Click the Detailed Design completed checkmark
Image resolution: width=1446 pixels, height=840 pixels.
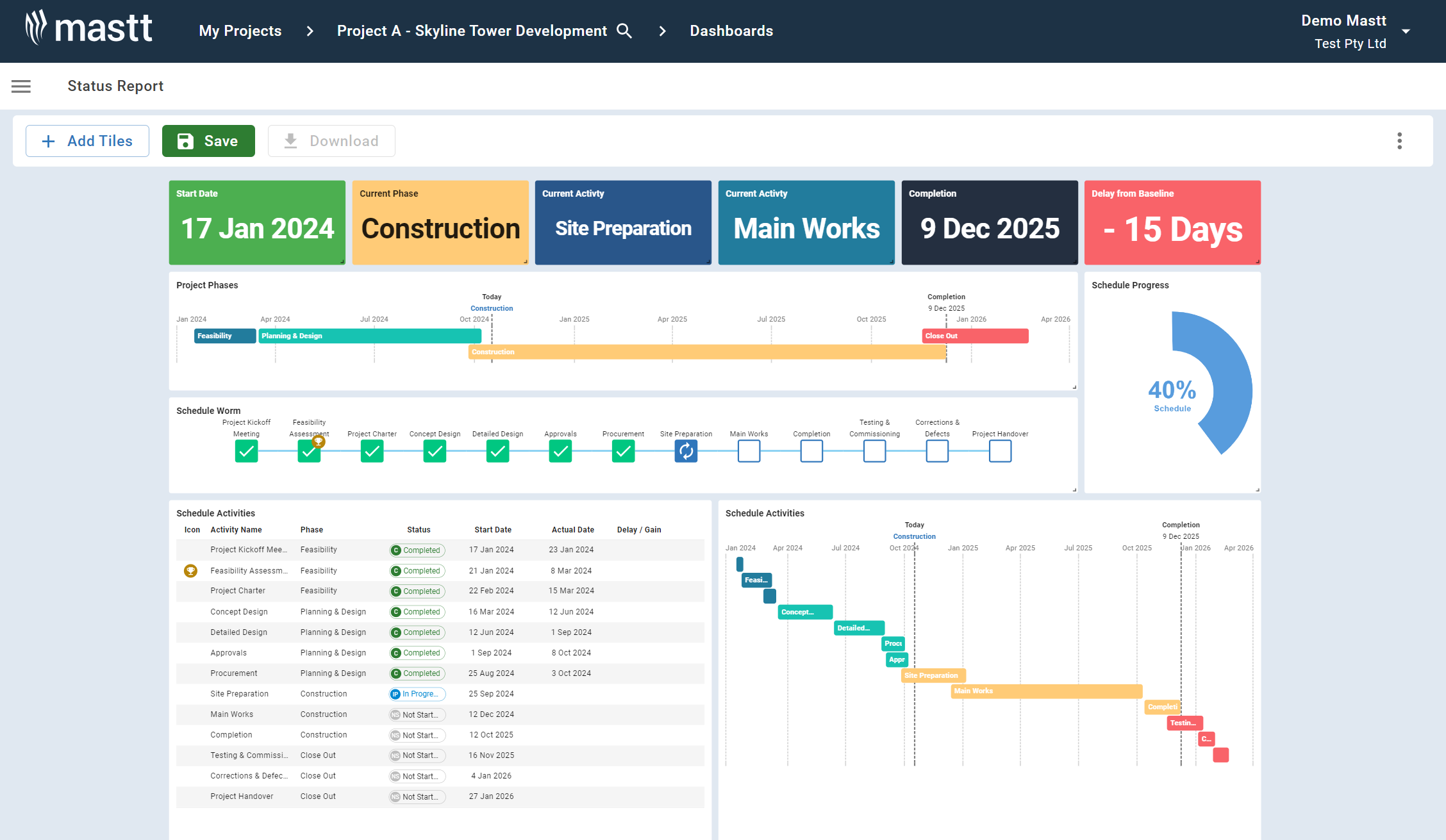497,451
